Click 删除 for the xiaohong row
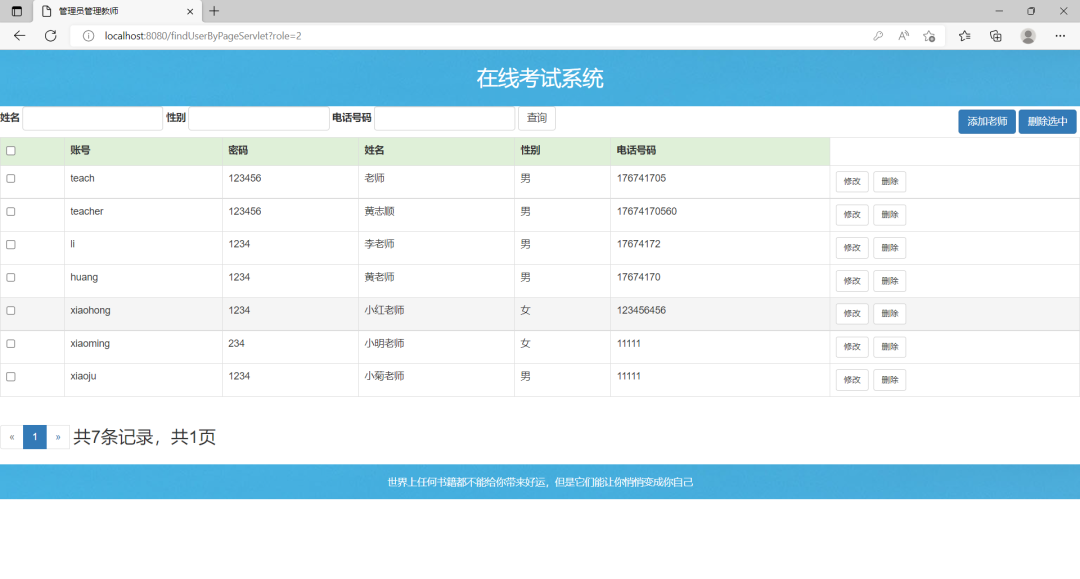 point(890,313)
